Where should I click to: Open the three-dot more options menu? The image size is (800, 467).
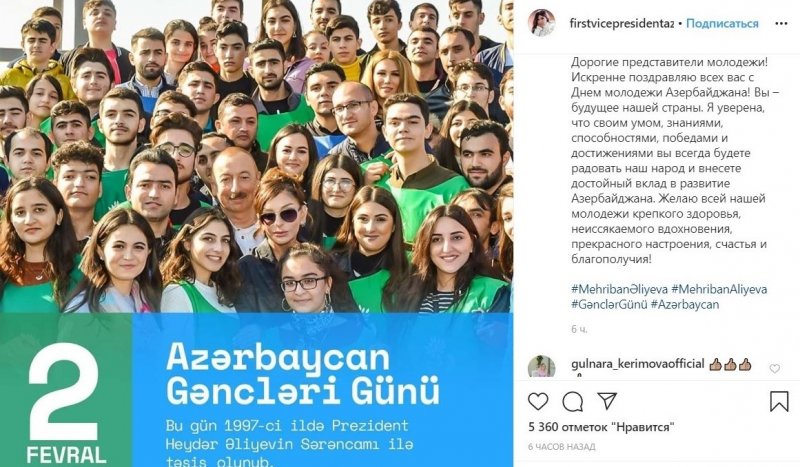pos(781,23)
